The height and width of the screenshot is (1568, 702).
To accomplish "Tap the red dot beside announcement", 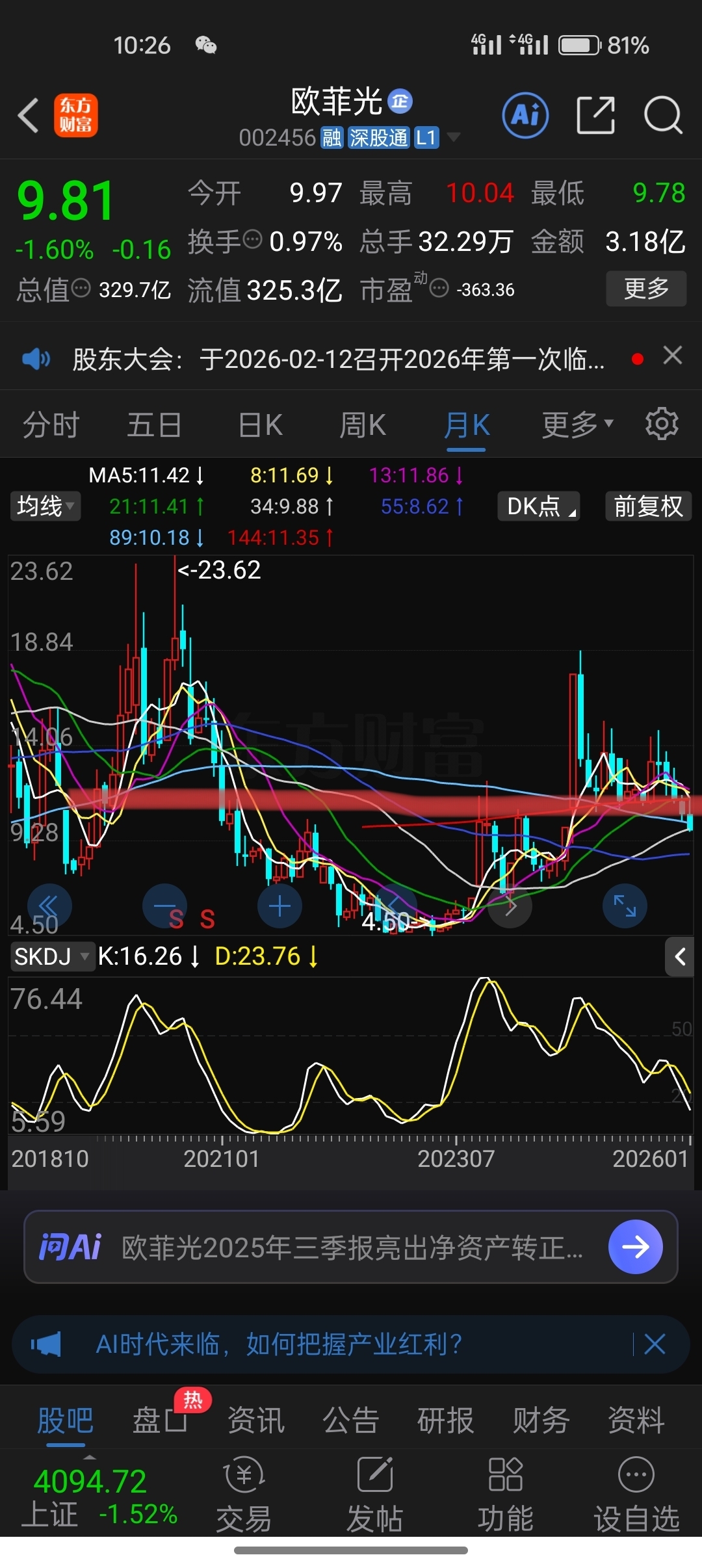I will click(x=638, y=359).
